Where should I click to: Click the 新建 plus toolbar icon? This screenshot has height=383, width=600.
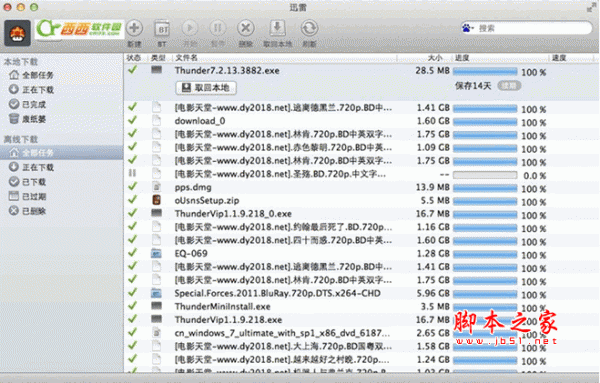coord(134,28)
